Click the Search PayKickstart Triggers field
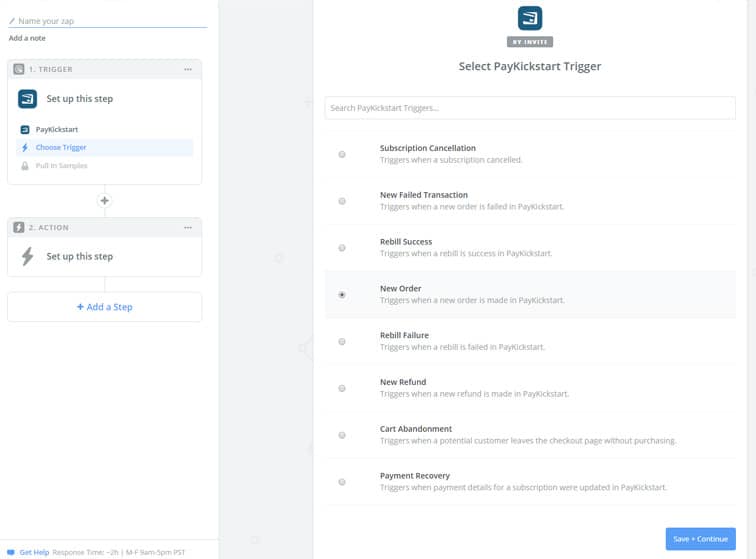 tap(530, 108)
